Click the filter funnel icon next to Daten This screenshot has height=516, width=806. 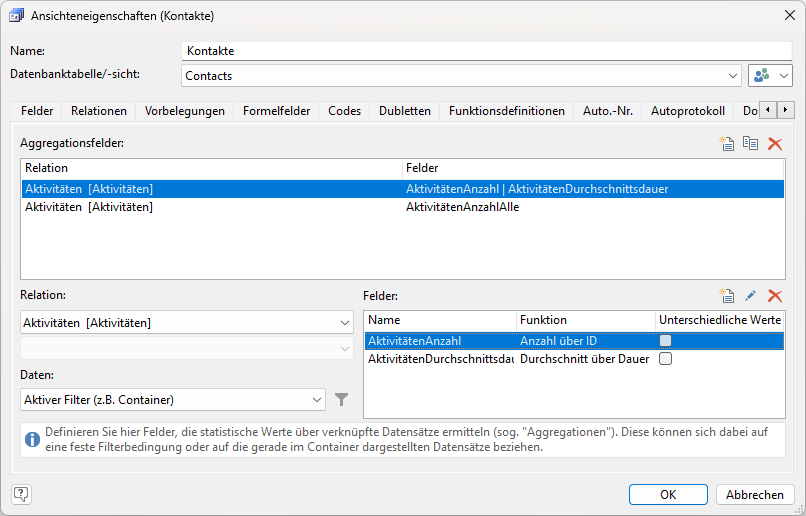tap(342, 400)
